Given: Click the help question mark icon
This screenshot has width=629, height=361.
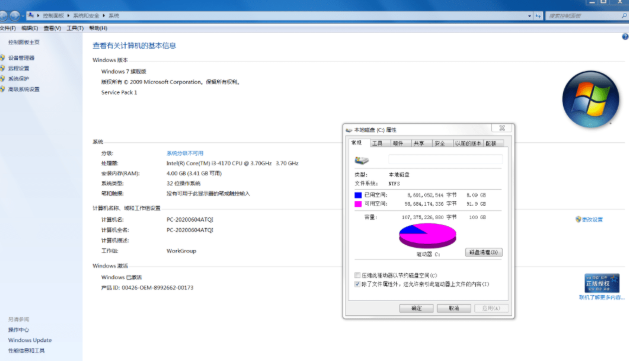Looking at the screenshot, I should [625, 37].
